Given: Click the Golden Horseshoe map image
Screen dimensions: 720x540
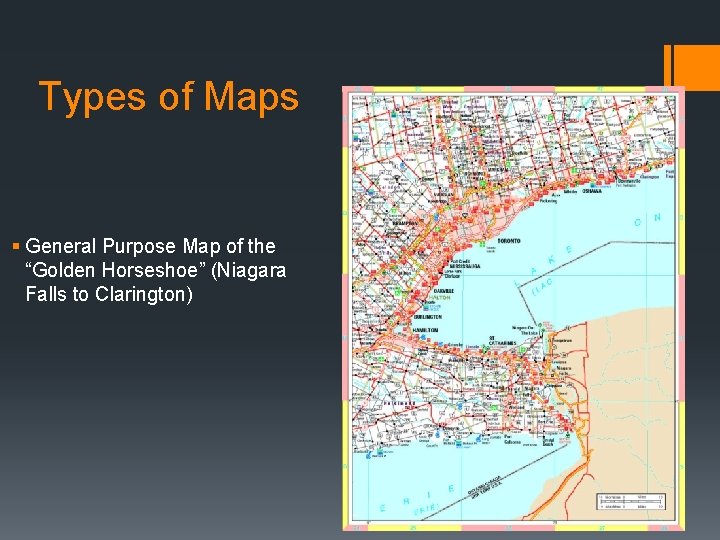Looking at the screenshot, I should [x=513, y=308].
